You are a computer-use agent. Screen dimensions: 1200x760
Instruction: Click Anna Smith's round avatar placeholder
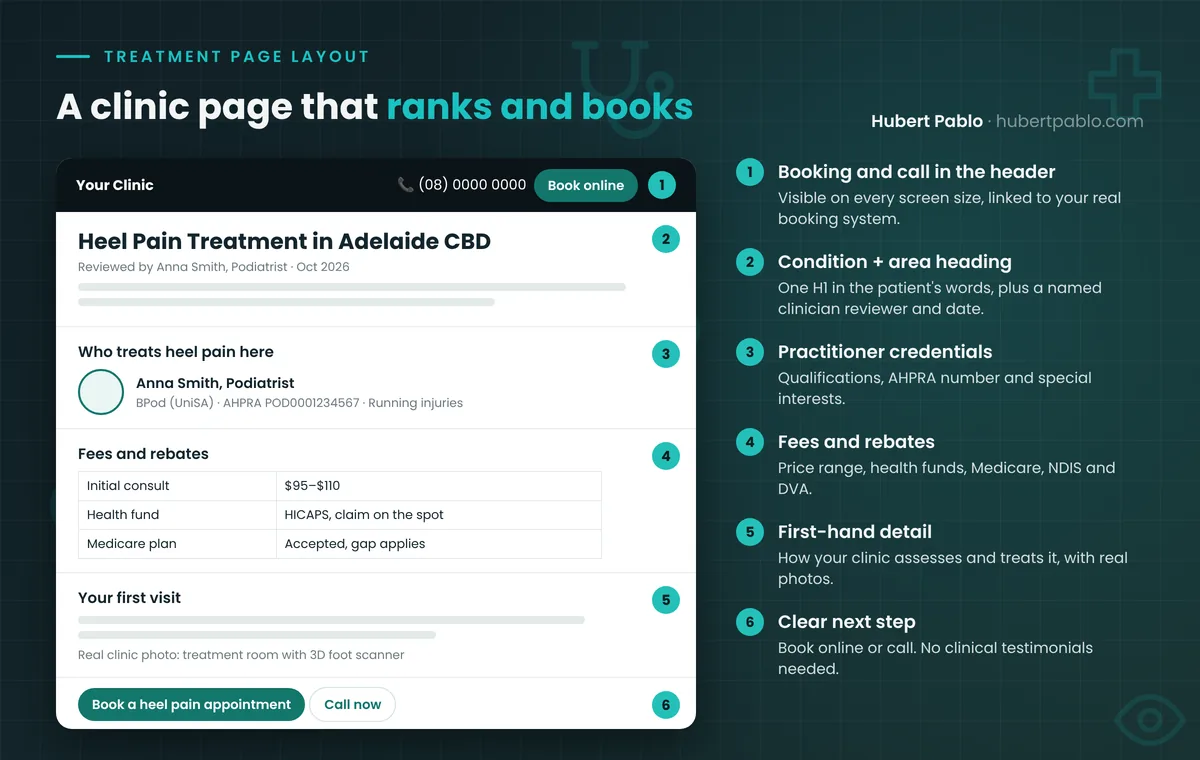(101, 392)
